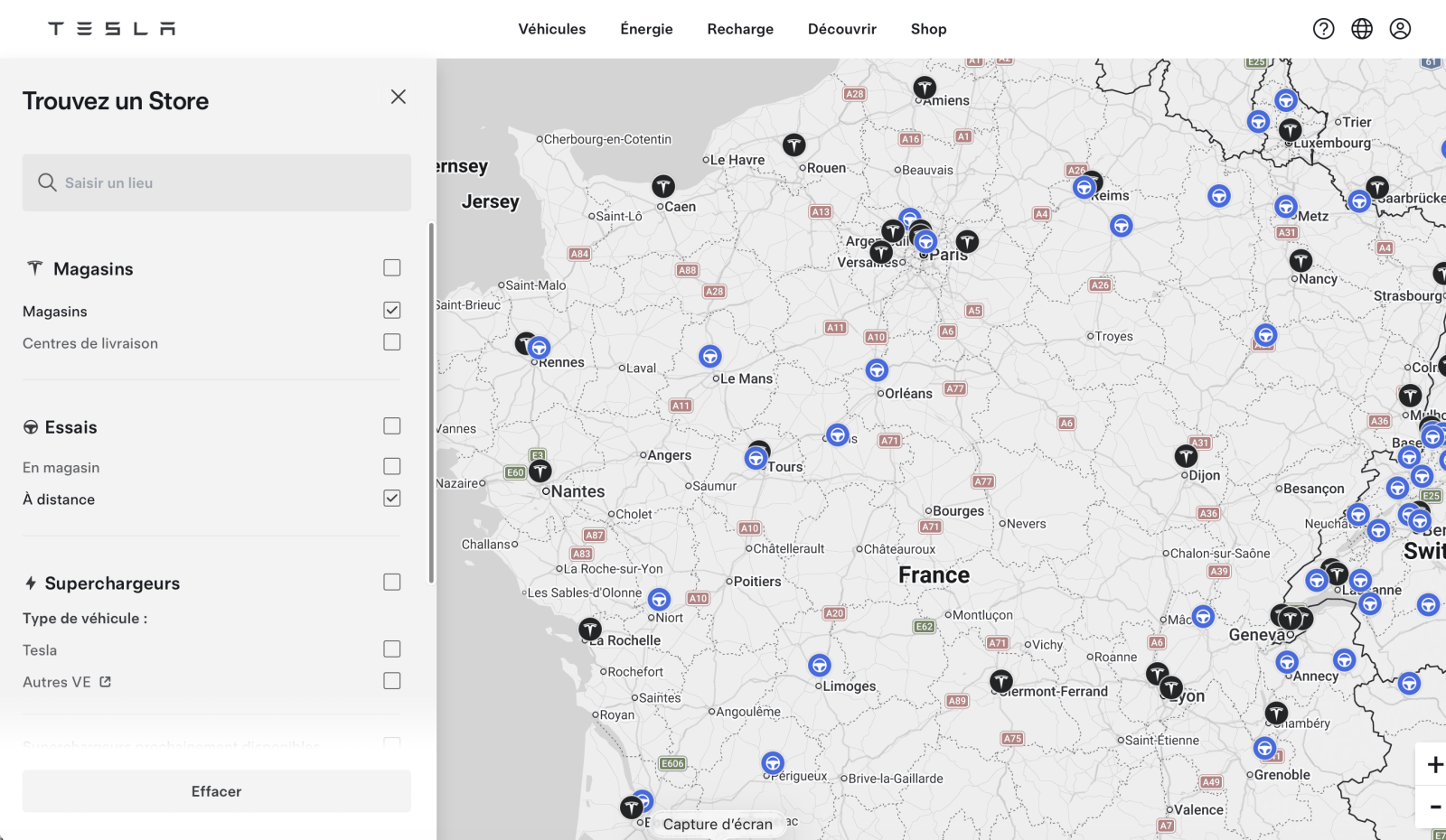Screen dimensions: 1446x840
Task: Zoom out on the map
Action: point(1434,807)
